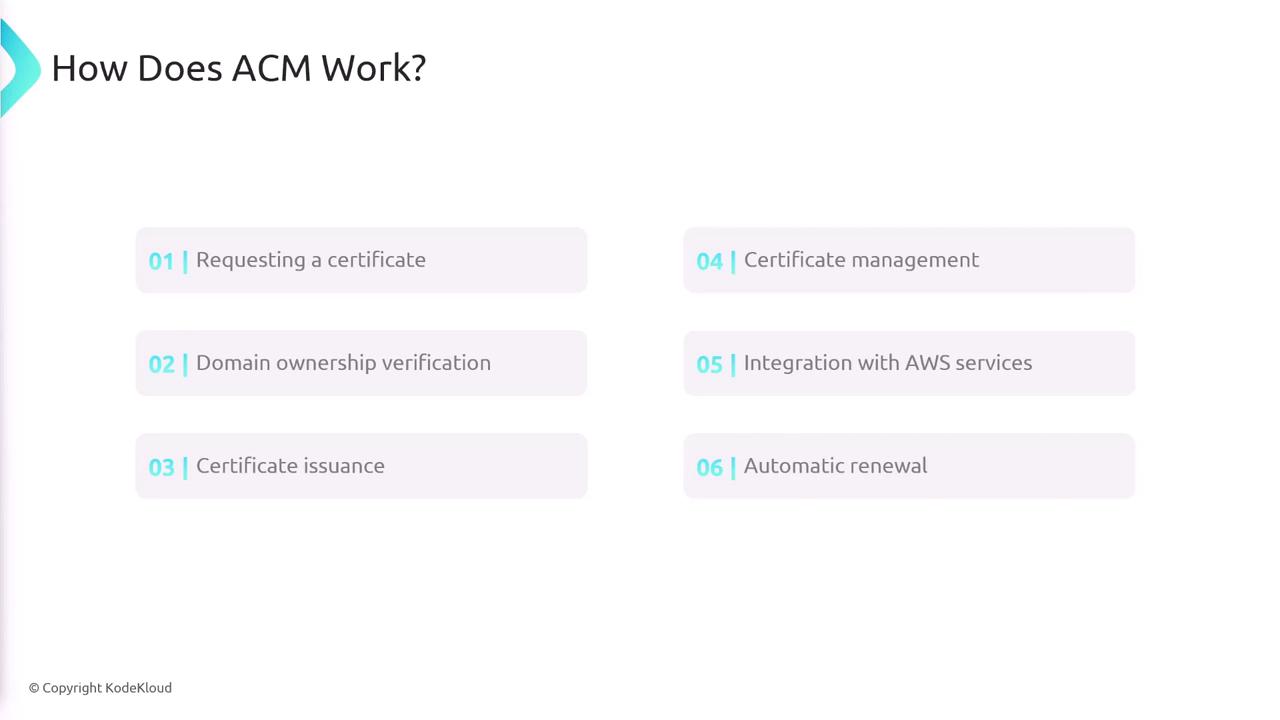Click the teal divider bar after 04
The width and height of the screenshot is (1280, 720).
[733, 261]
